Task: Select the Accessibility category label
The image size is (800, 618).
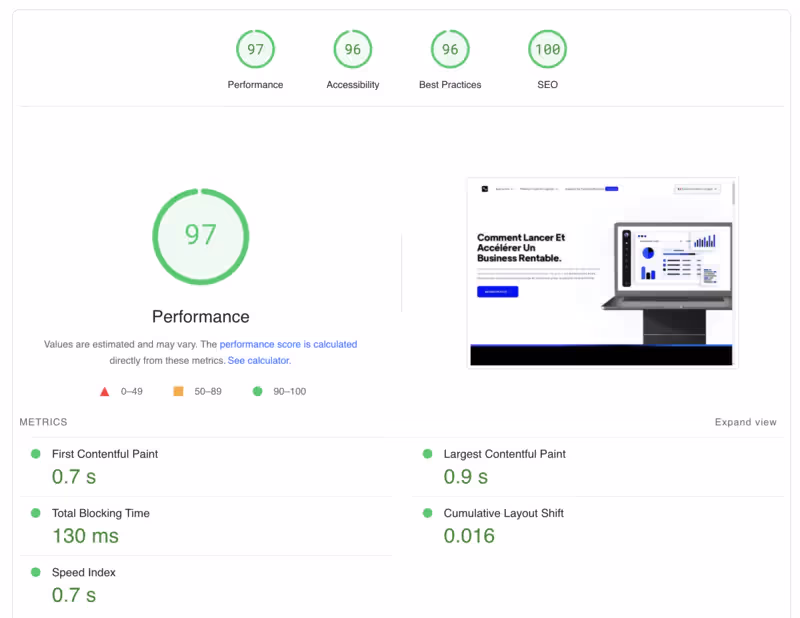Action: [x=353, y=85]
